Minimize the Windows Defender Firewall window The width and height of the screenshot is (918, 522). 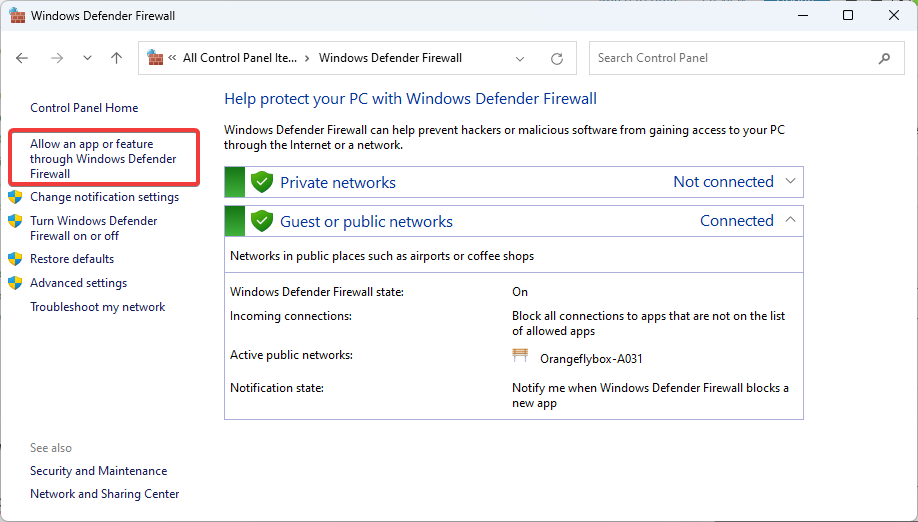[801, 16]
